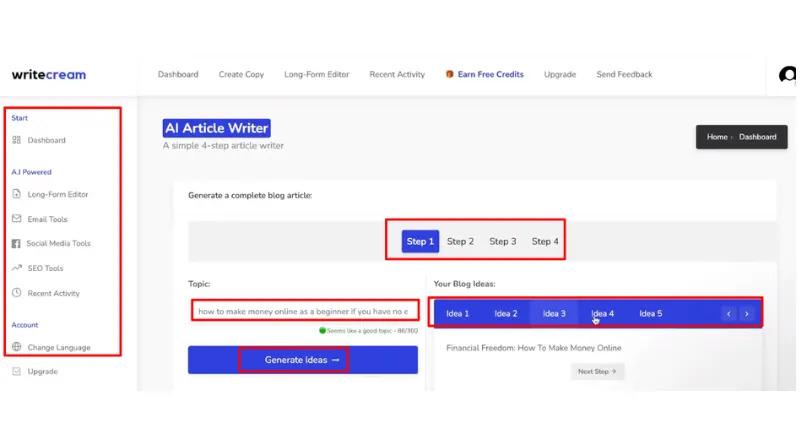Viewport: 800px width, 445px height.
Task: Click the Long-Form Editor sidebar icon
Action: coord(17,194)
